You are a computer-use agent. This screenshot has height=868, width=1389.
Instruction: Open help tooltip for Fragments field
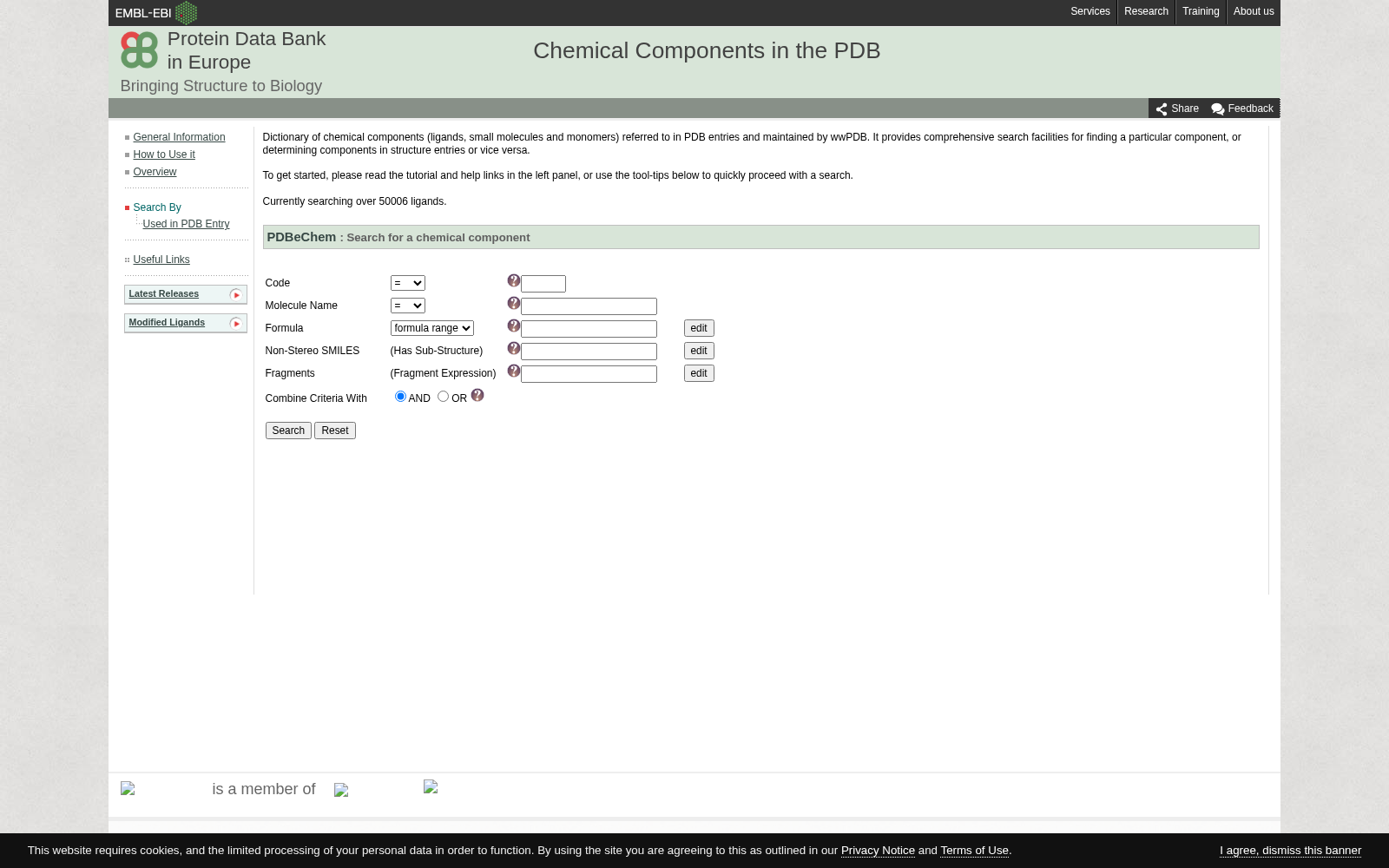(x=513, y=371)
